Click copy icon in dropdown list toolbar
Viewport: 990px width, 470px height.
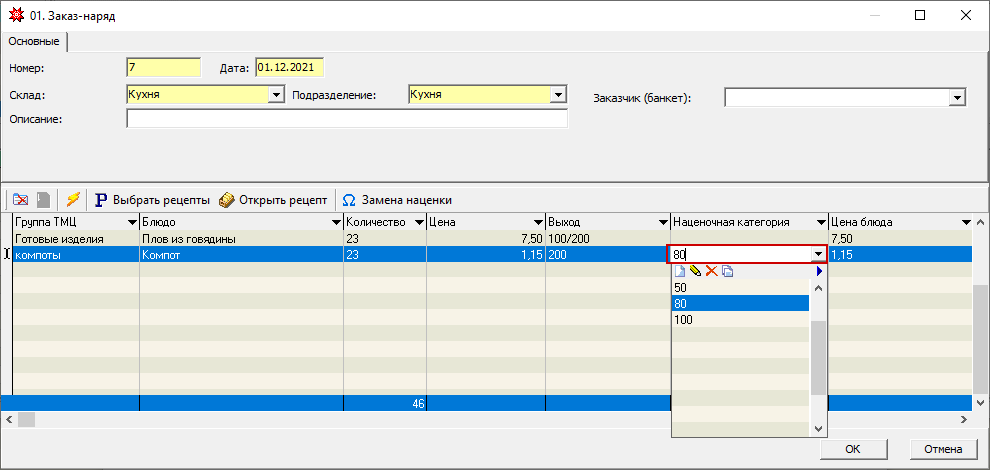point(728,271)
